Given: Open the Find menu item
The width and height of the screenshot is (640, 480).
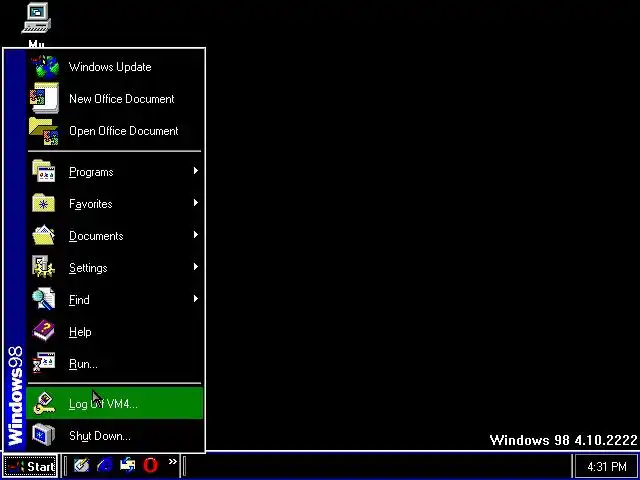Looking at the screenshot, I should [115, 300].
